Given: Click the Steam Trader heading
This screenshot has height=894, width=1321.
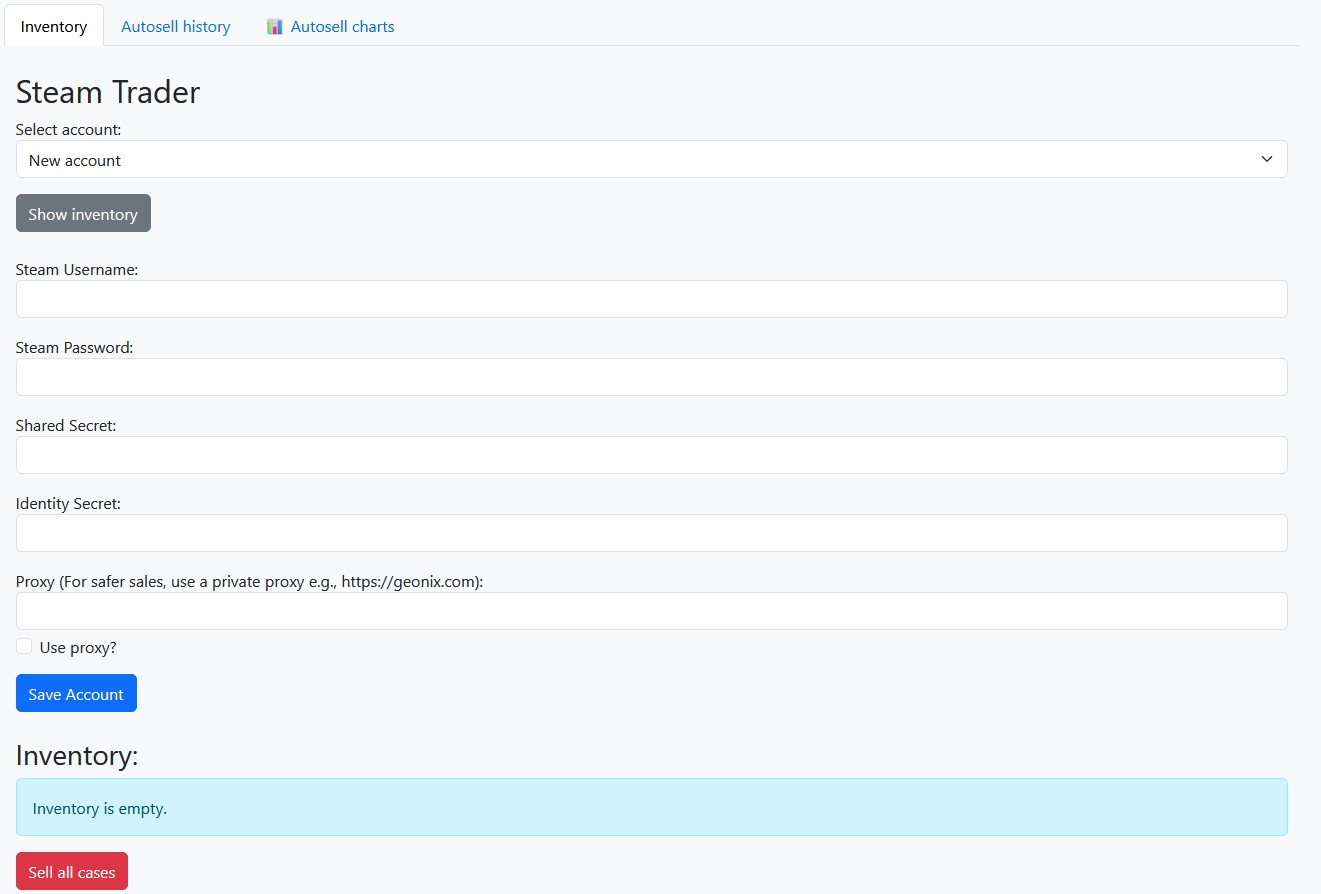Looking at the screenshot, I should point(108,92).
